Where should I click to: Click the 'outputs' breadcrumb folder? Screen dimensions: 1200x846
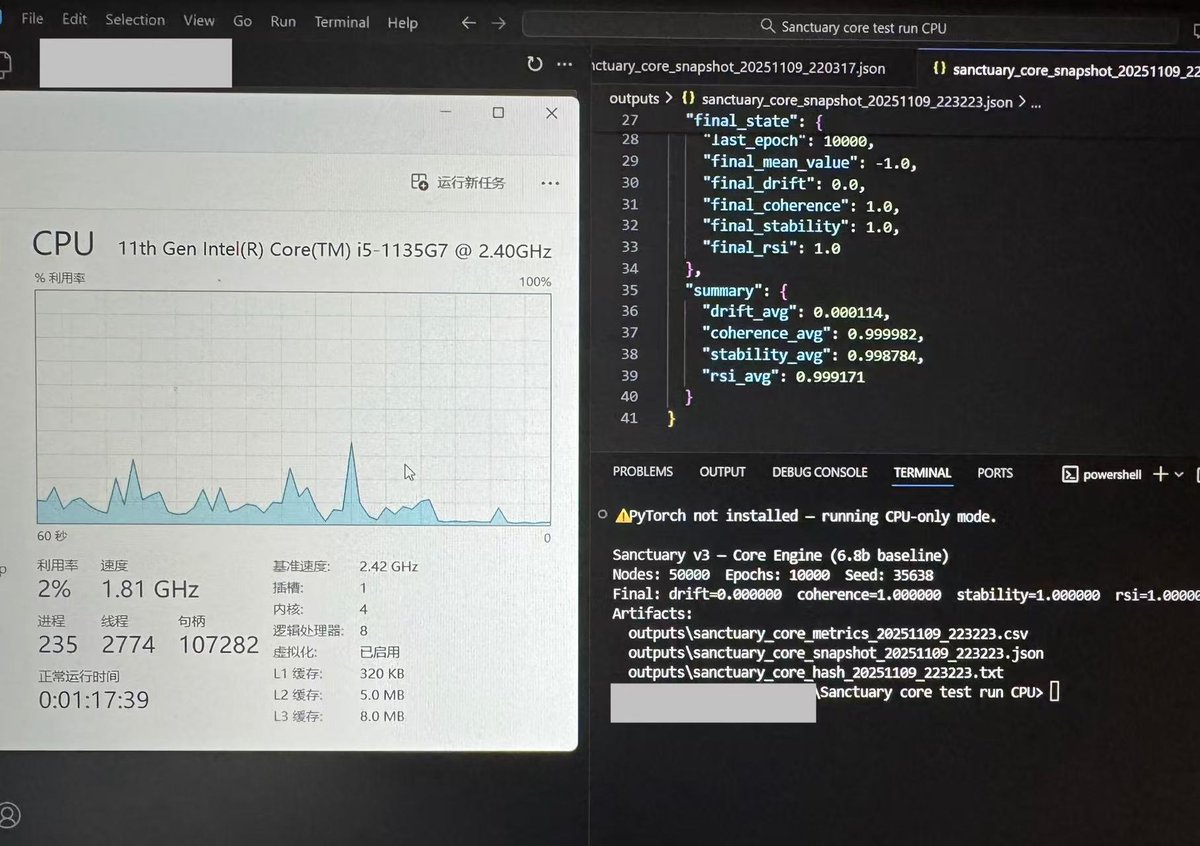634,99
